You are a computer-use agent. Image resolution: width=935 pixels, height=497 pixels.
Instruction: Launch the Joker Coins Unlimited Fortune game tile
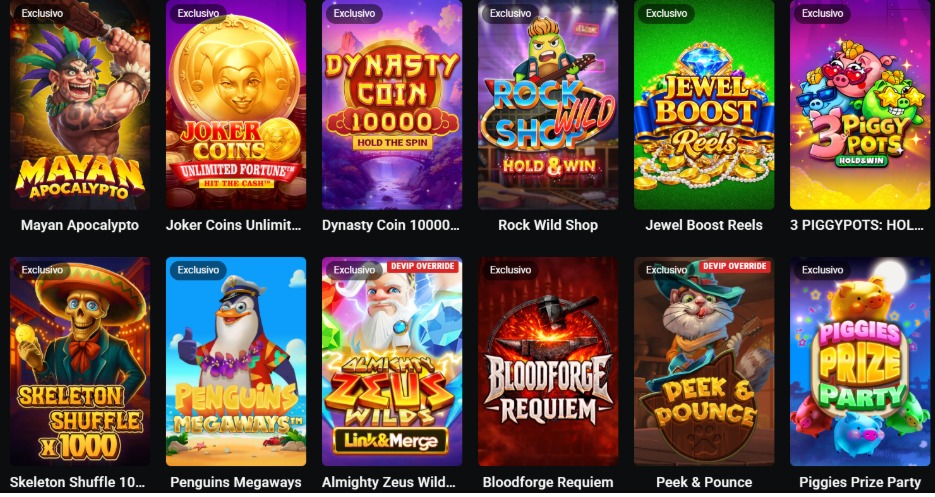coord(236,104)
